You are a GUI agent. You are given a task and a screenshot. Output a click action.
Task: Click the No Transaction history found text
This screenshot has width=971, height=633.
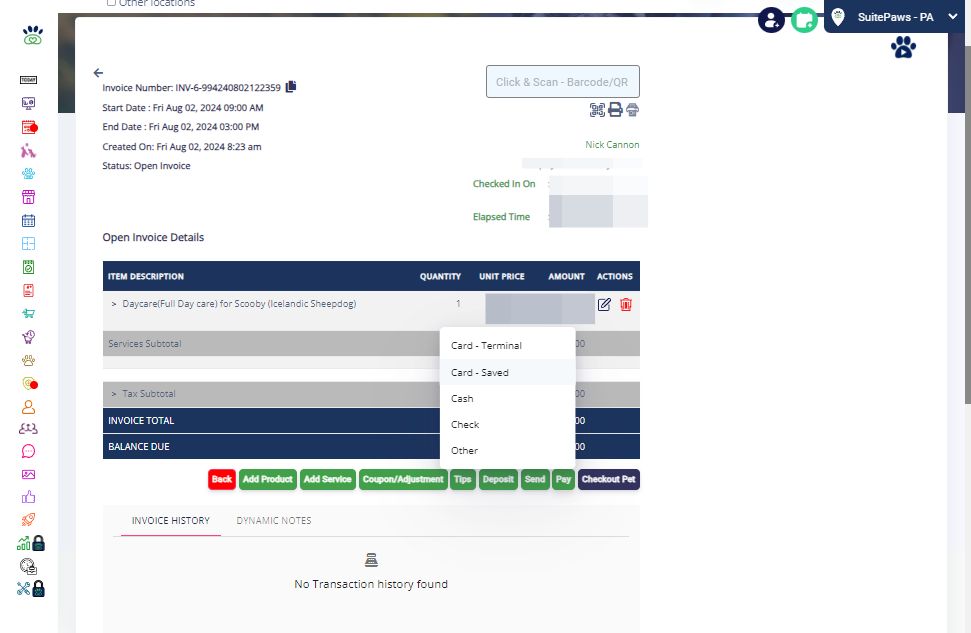pos(371,584)
